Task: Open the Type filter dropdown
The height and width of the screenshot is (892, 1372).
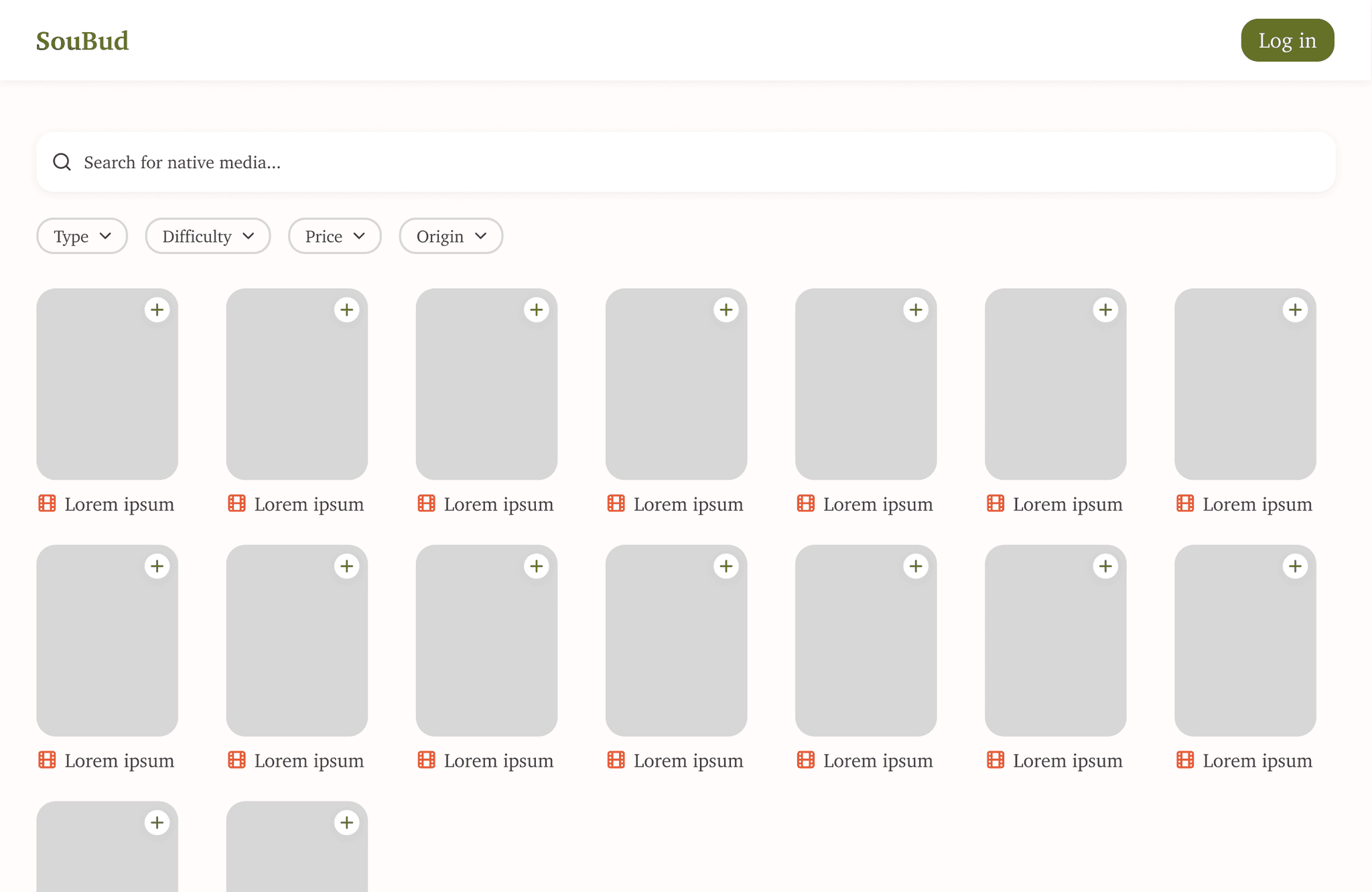Action: pyautogui.click(x=82, y=236)
